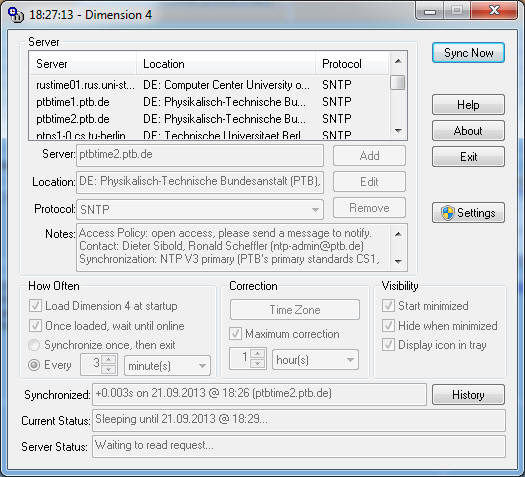Open the History log
Screen dimensions: 525x477
(468, 395)
